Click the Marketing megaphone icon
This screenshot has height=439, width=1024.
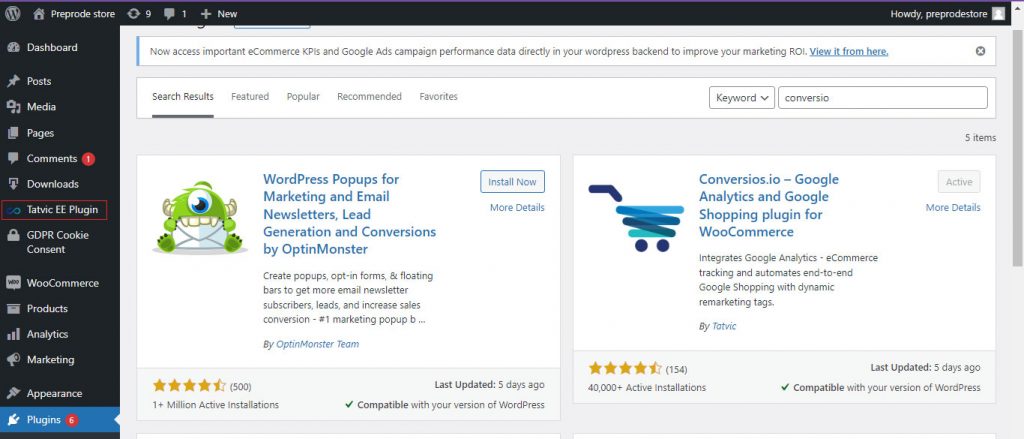[x=13, y=360]
